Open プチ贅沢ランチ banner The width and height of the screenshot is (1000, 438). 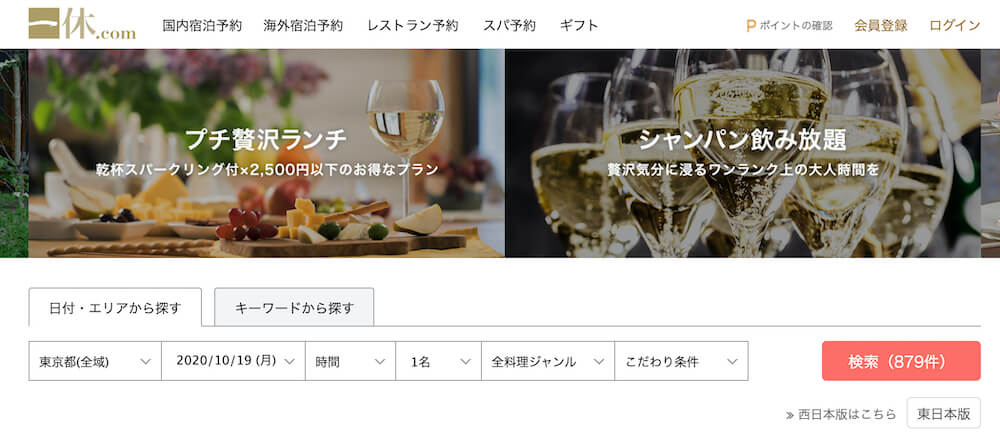(x=267, y=153)
